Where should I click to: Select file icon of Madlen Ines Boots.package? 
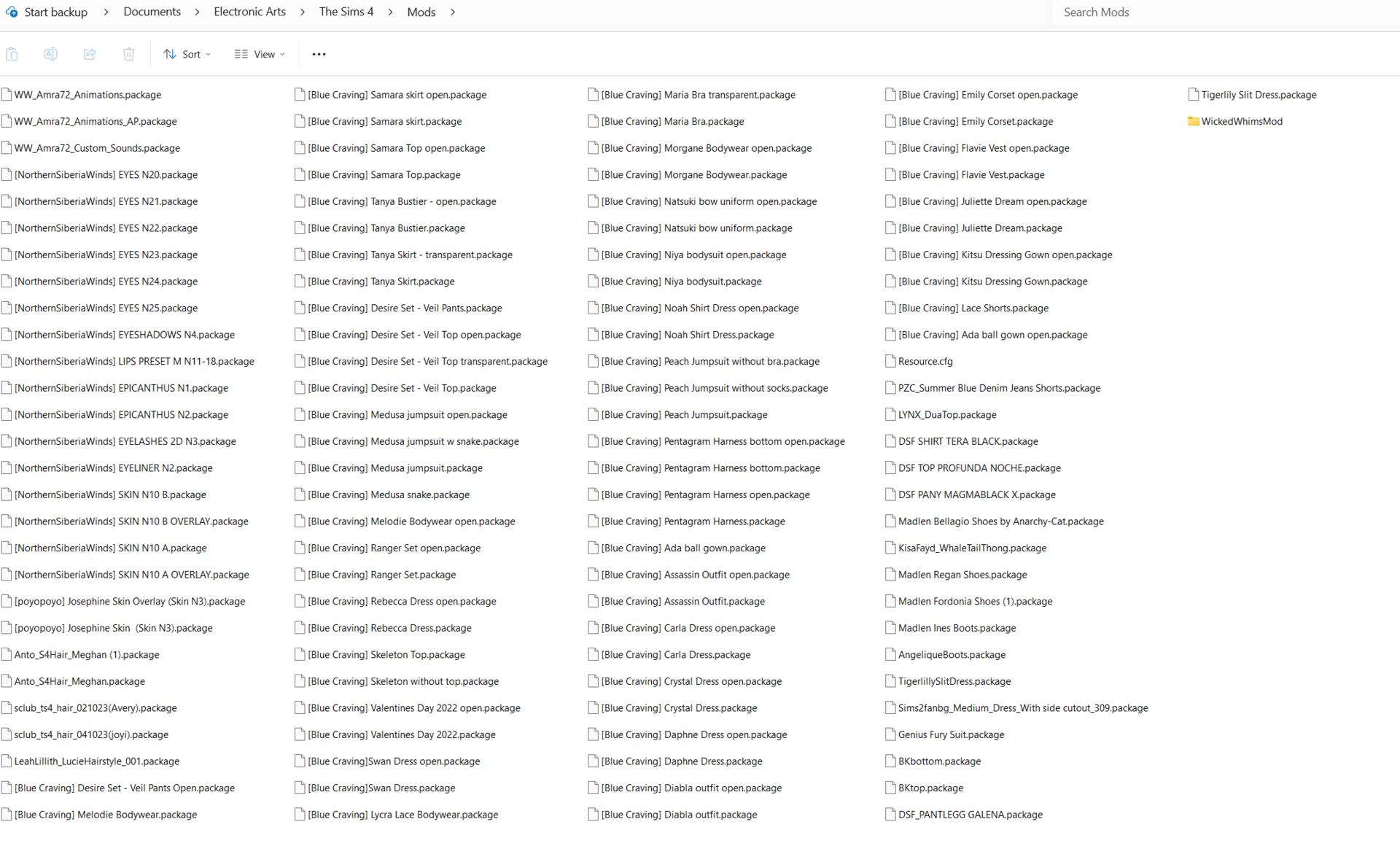pos(890,627)
